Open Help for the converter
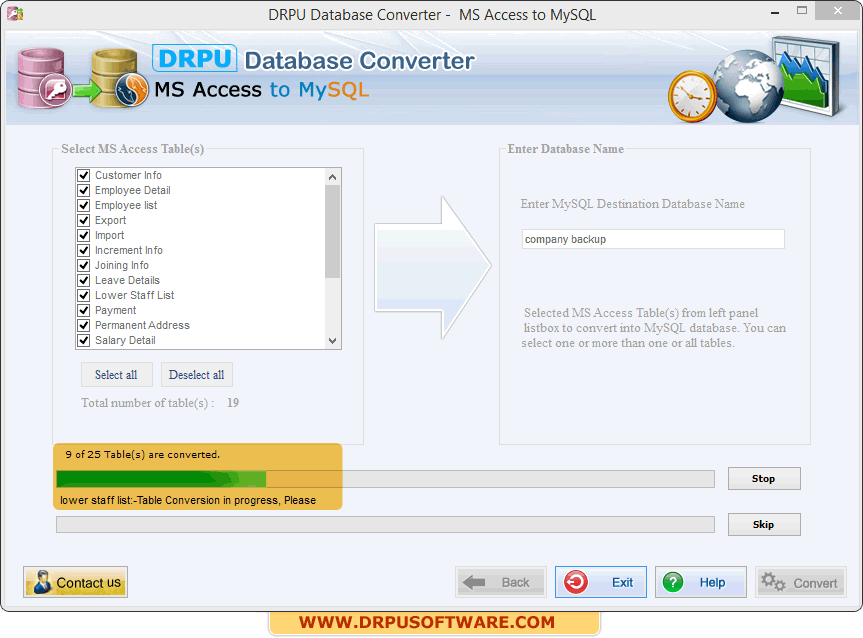The width and height of the screenshot is (863, 638). (701, 582)
